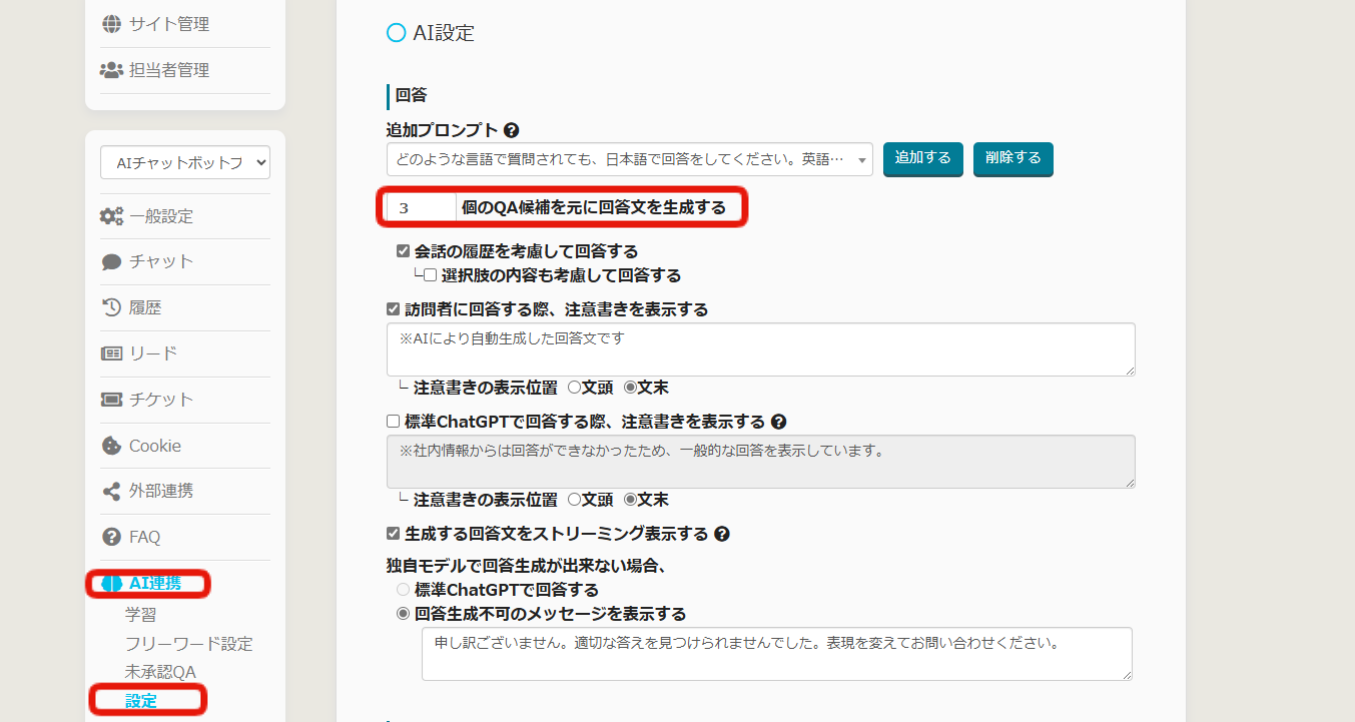Enable 標準ChatGPTで回答する際 注意書き checkbox
The image size is (1355, 722).
393,422
